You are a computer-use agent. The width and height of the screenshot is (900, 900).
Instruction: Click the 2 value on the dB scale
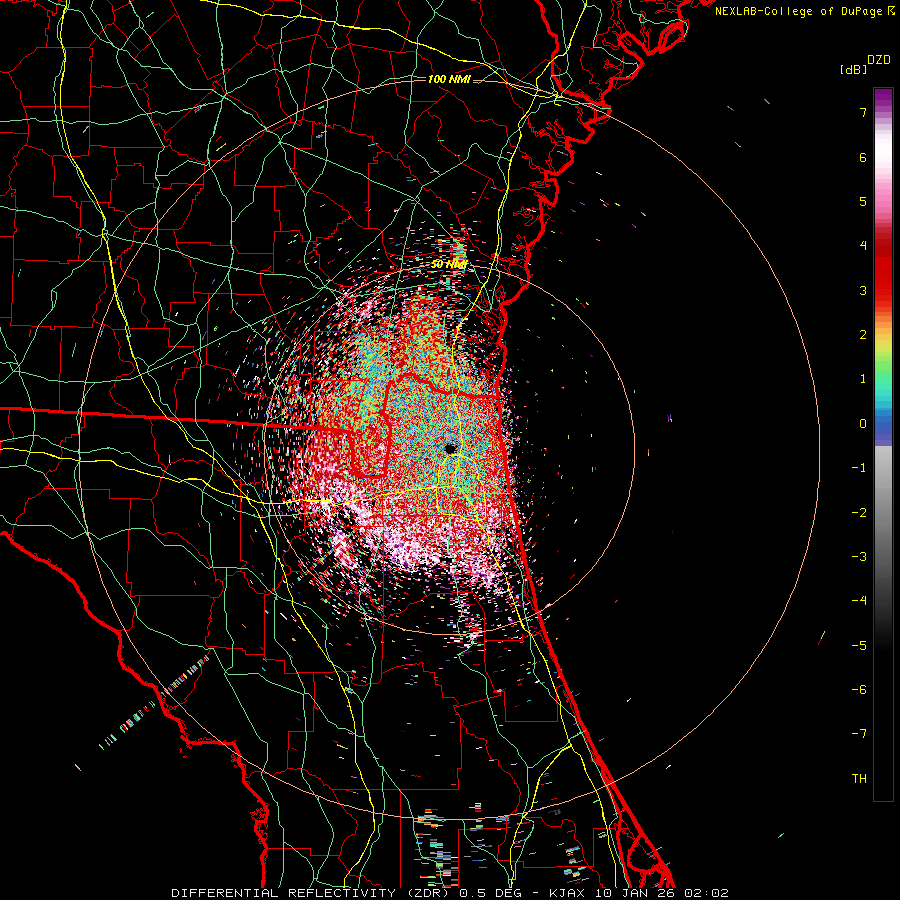[x=863, y=335]
